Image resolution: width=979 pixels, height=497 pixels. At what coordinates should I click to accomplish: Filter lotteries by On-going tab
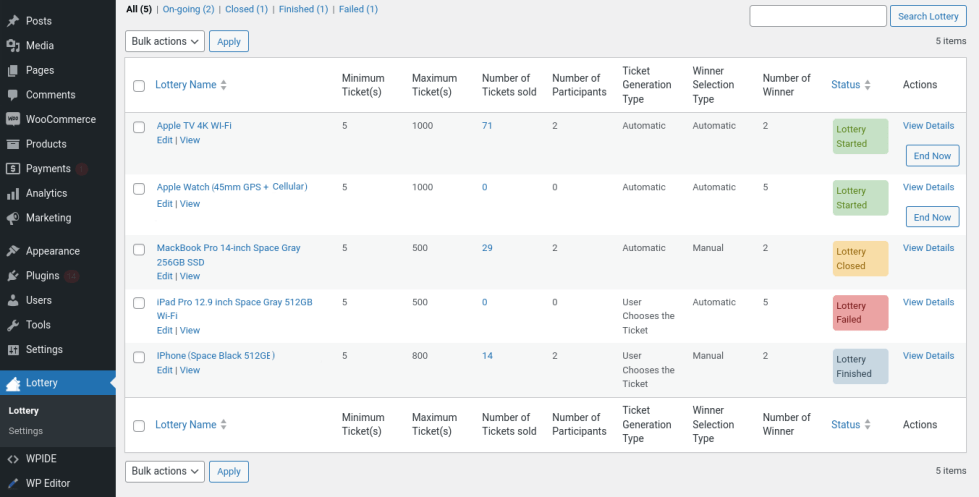tap(188, 9)
